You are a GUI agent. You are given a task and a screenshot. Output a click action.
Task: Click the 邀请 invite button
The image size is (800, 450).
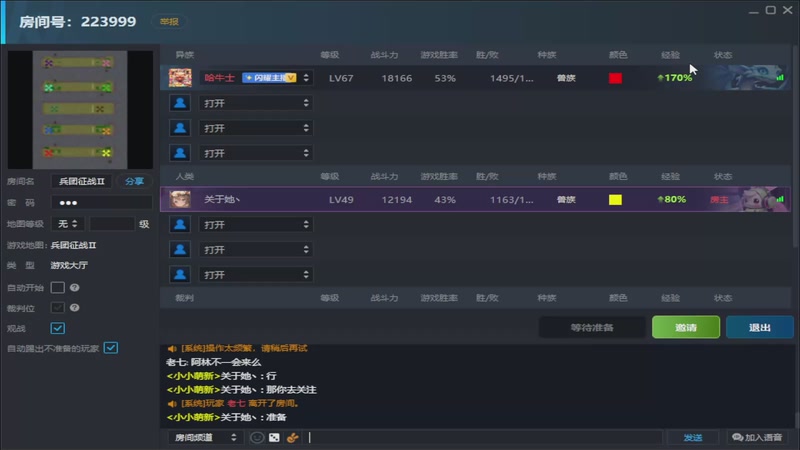[686, 328]
